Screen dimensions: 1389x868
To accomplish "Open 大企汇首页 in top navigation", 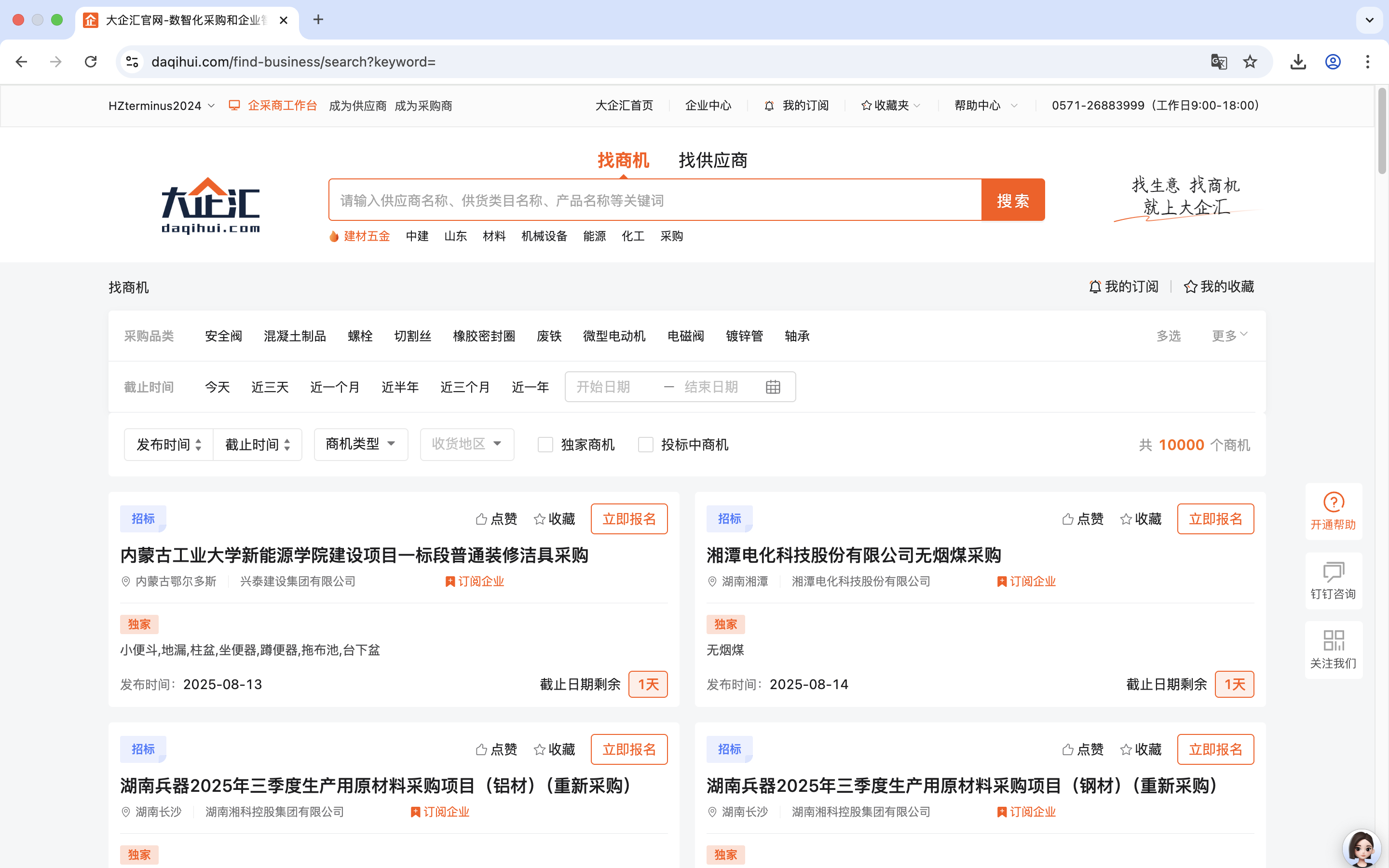I will [625, 106].
